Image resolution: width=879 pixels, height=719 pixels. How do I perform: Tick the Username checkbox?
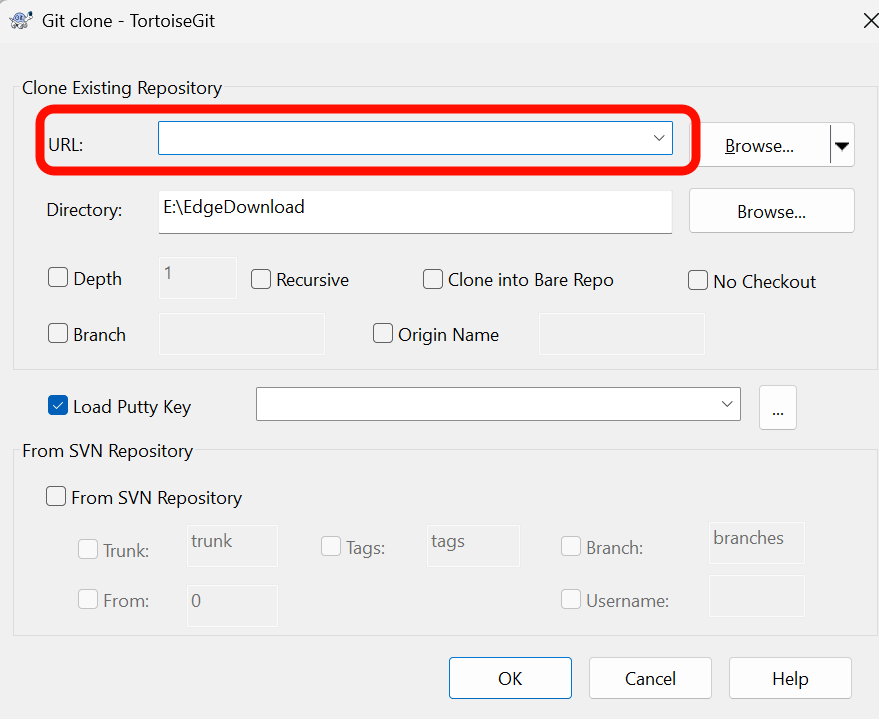point(571,599)
